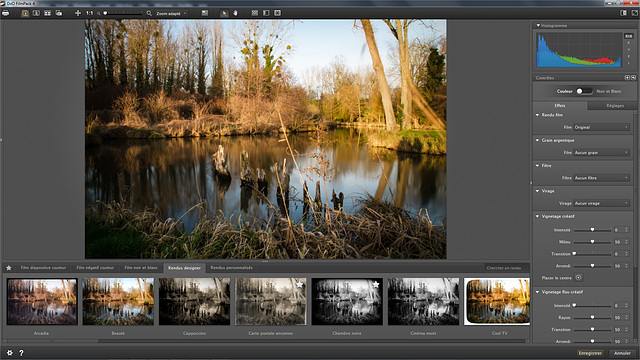
Task: Select side-by-side compare view icon
Action: (36, 13)
